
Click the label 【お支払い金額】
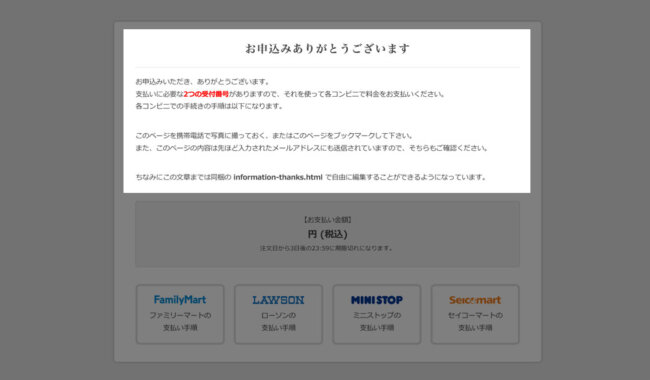[327, 220]
